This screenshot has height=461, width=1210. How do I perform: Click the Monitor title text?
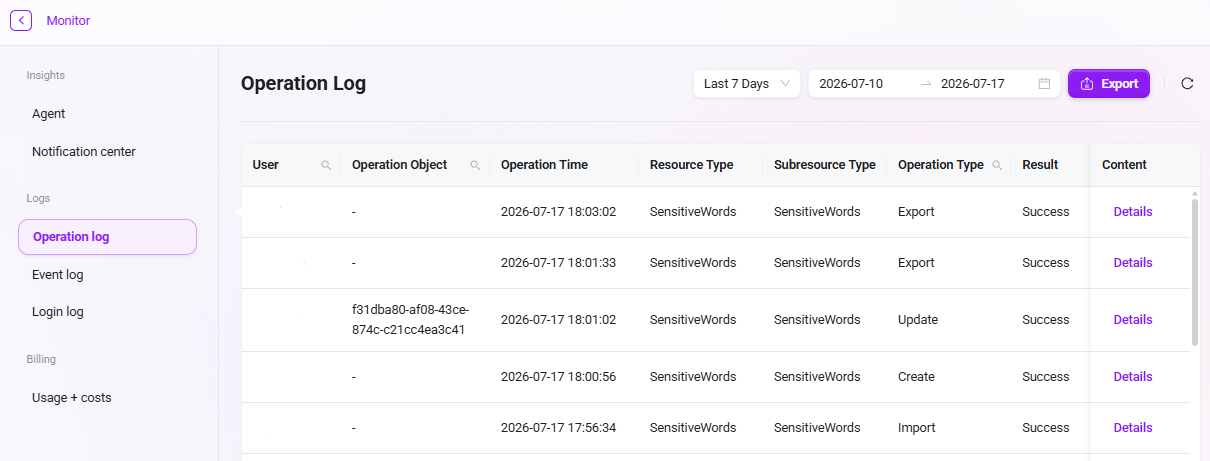click(68, 20)
